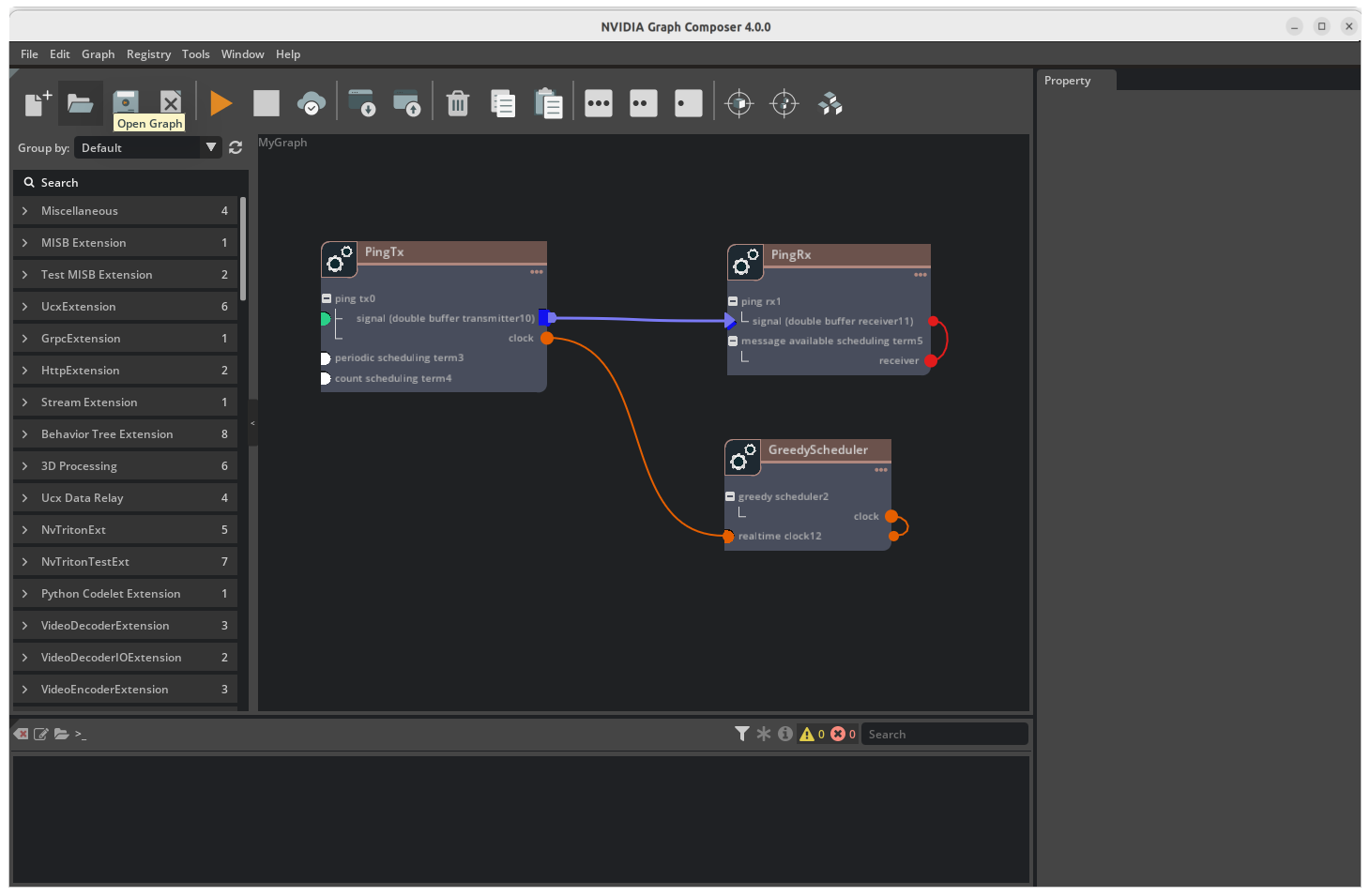Click the window upload arrow icon

click(x=406, y=102)
